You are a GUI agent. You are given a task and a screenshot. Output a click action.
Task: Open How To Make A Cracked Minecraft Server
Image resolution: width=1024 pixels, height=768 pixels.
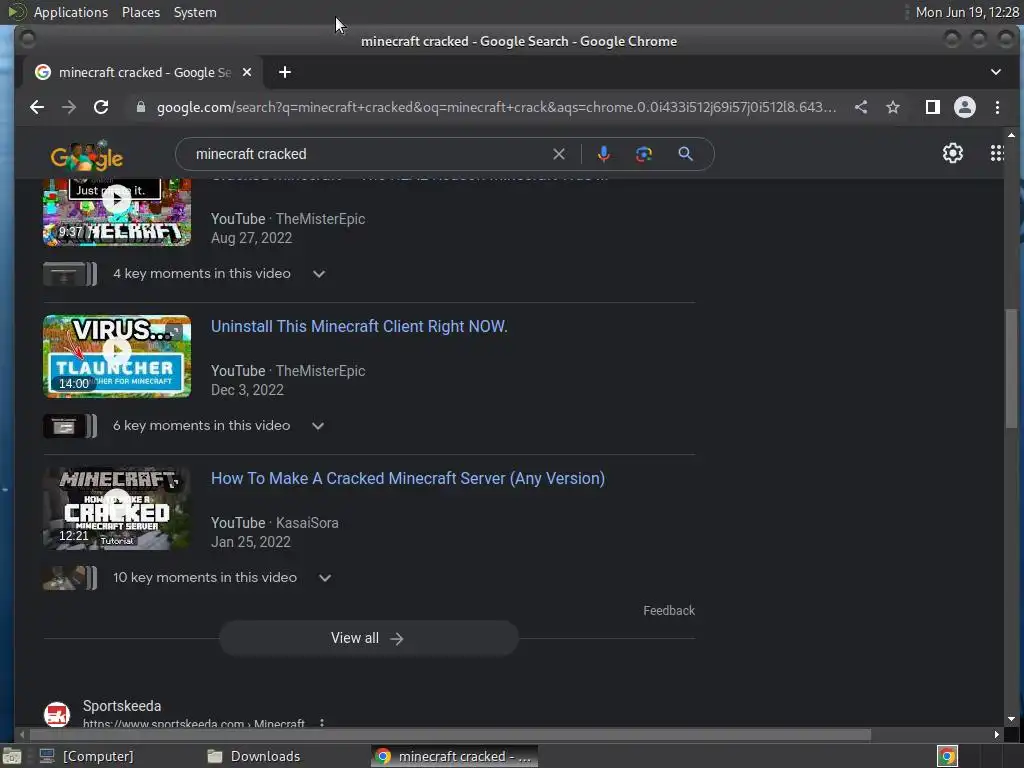(x=408, y=479)
